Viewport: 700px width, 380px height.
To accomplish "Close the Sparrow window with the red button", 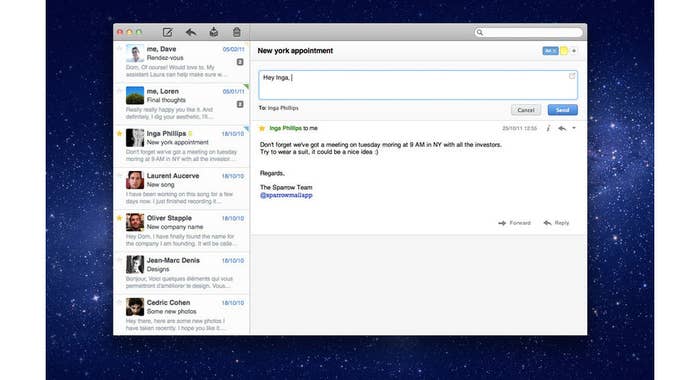I will pyautogui.click(x=120, y=32).
